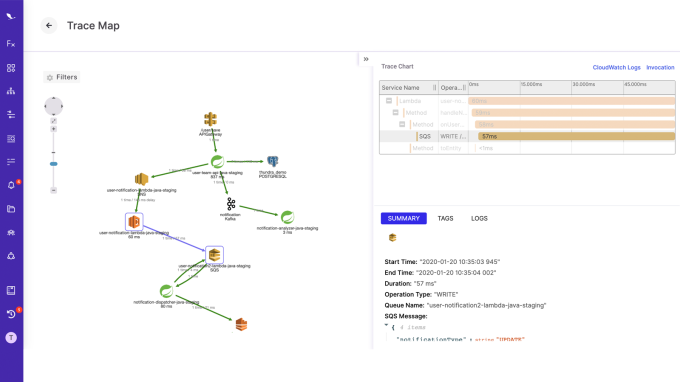Select the PostgreSQL database node
The image size is (680, 382).
(272, 161)
